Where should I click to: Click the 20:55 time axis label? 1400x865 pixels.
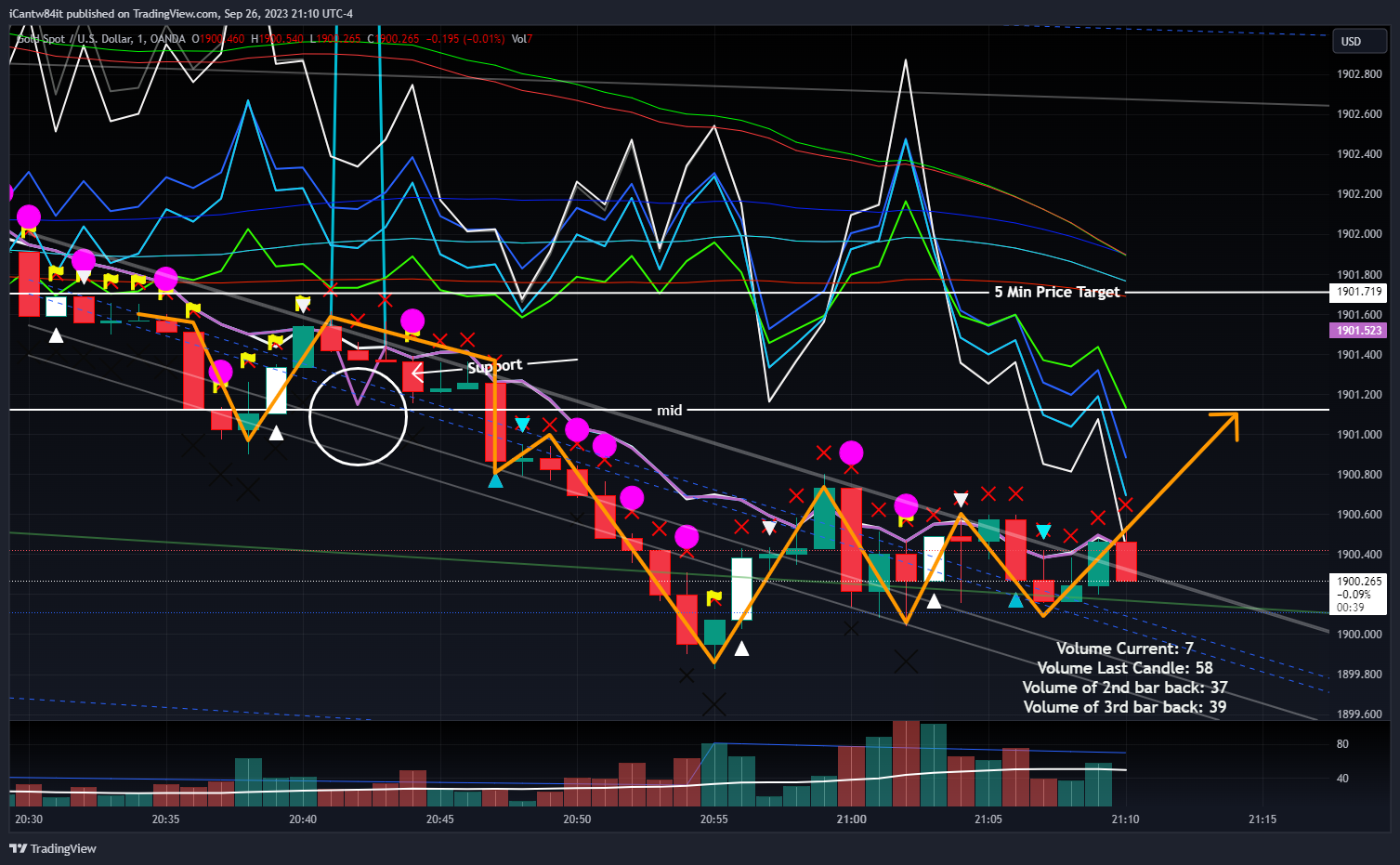[x=713, y=819]
